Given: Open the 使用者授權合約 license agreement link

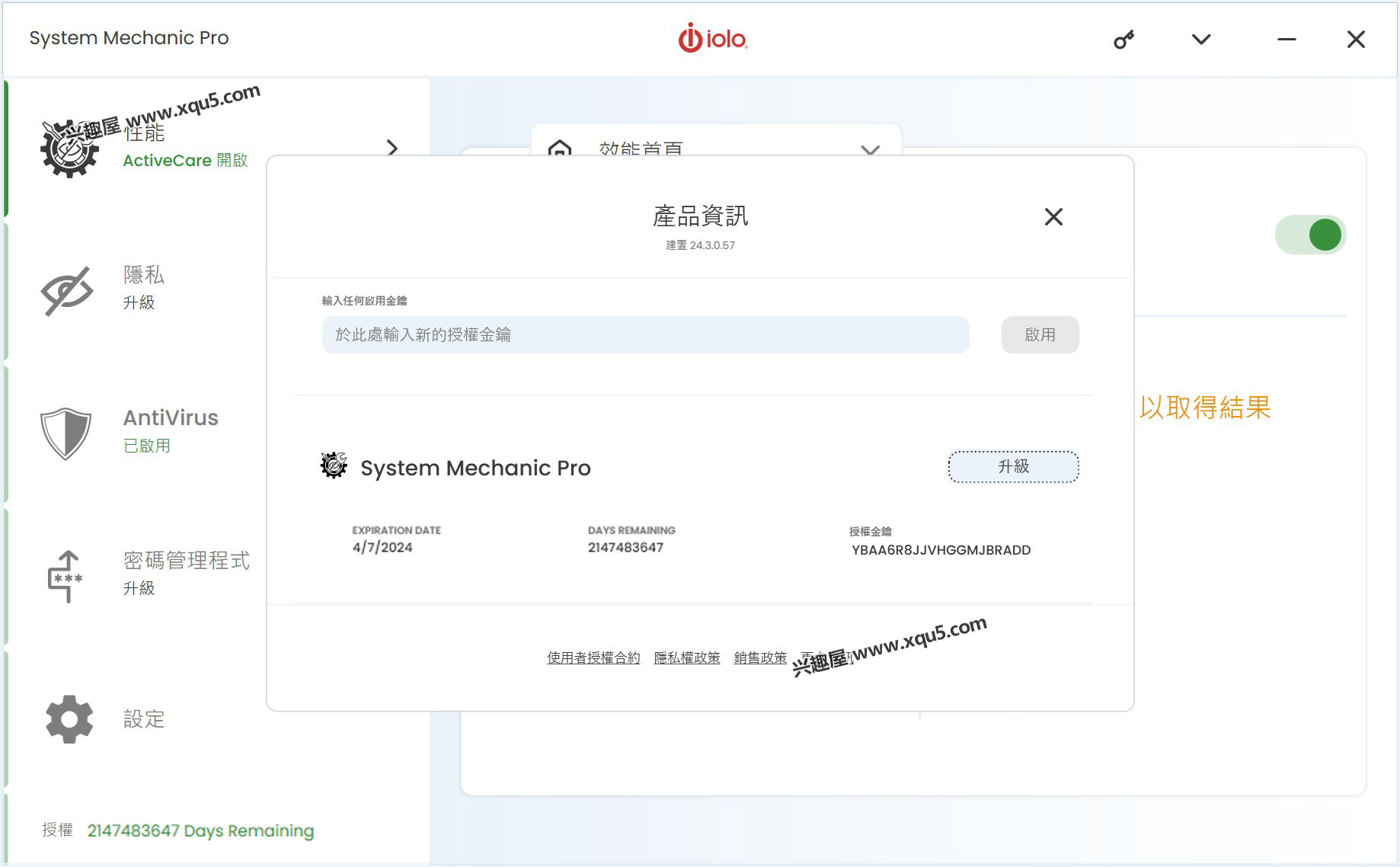Looking at the screenshot, I should (x=593, y=657).
